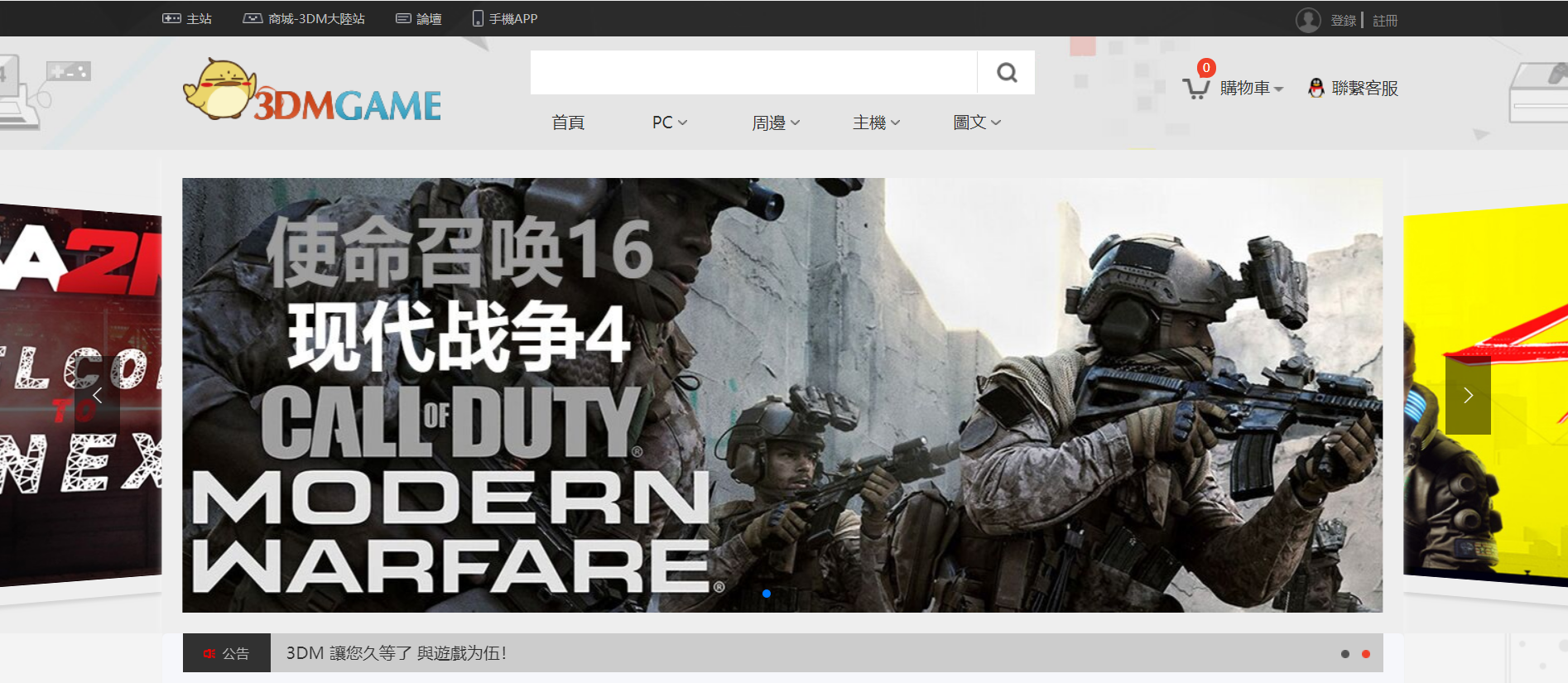The height and width of the screenshot is (683, 1568).
Task: Click the forum icon beside 論壇
Action: pyautogui.click(x=403, y=18)
